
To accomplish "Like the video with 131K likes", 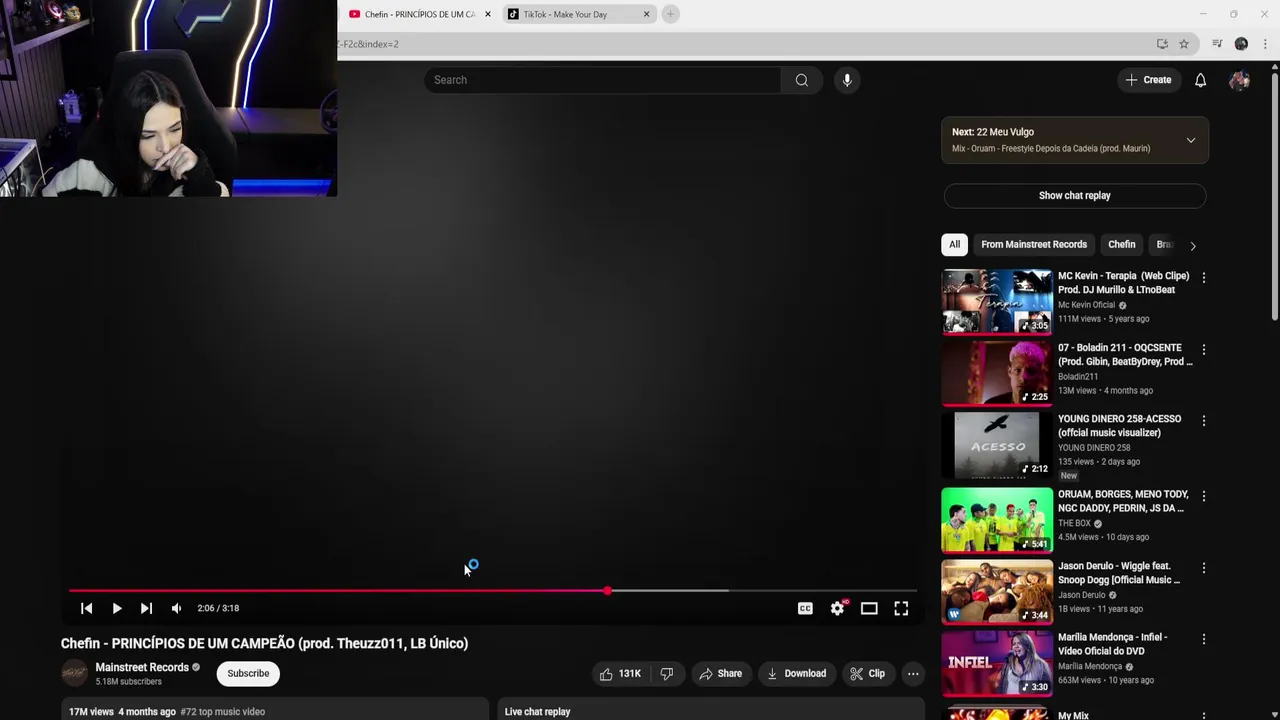I will click(620, 674).
